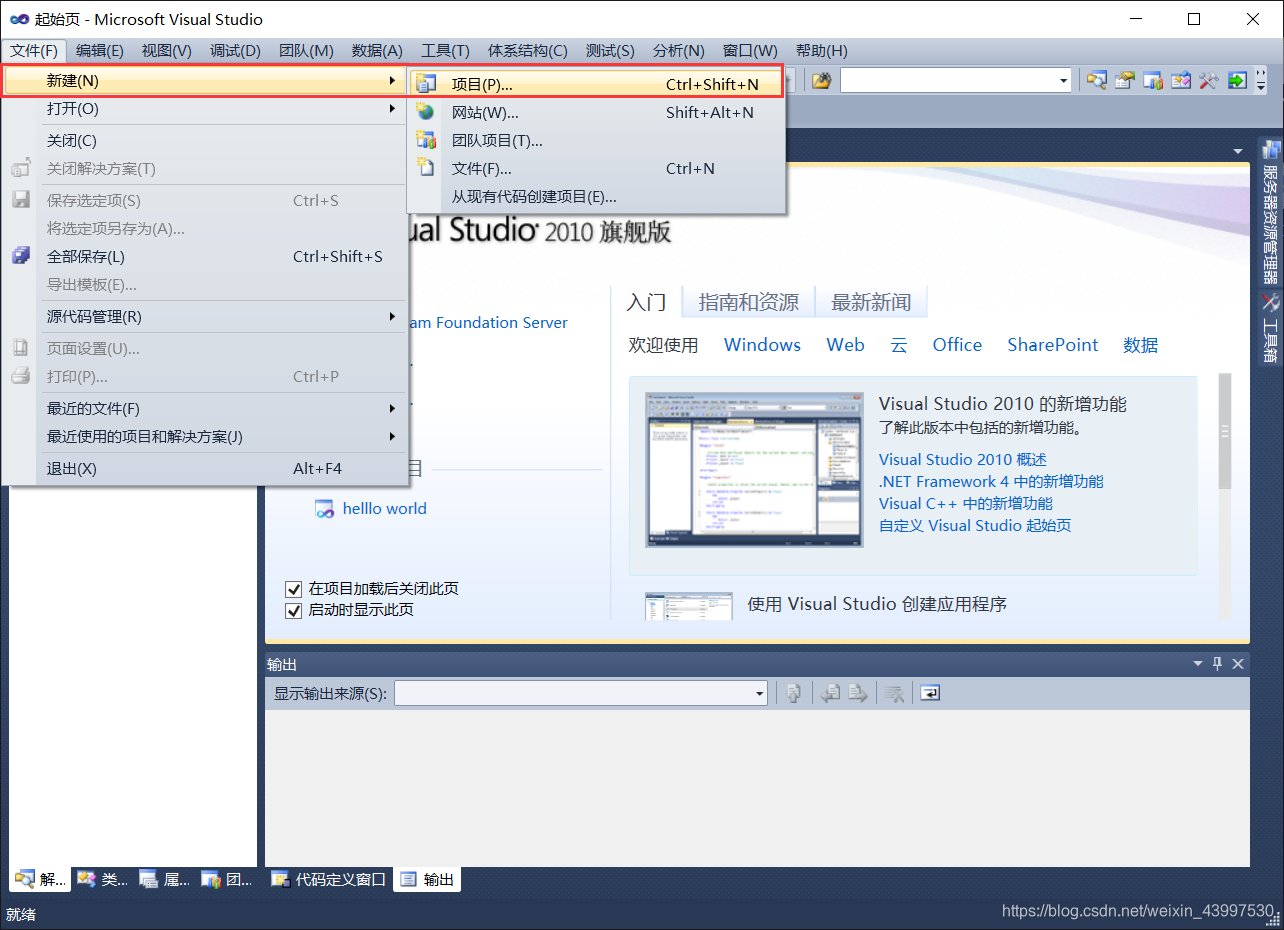Select 关闭(C) in the File menu
Image resolution: width=1284 pixels, height=930 pixels.
pos(205,140)
